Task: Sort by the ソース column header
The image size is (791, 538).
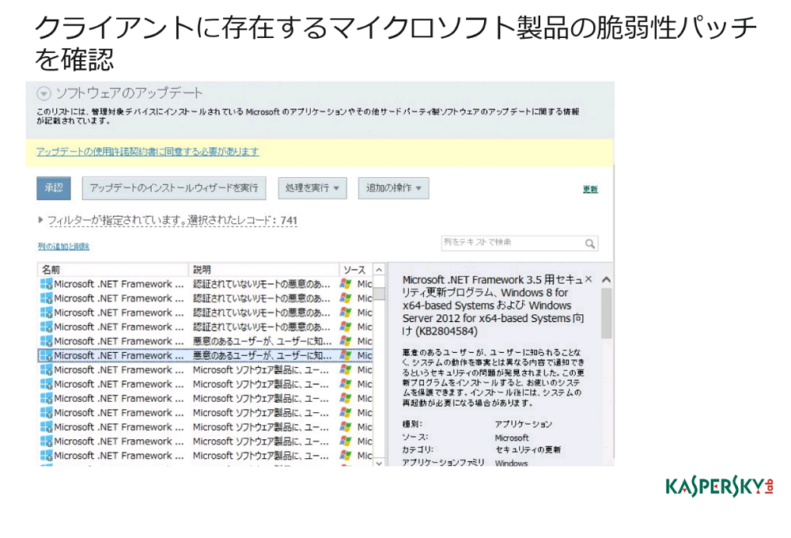Action: [x=356, y=270]
